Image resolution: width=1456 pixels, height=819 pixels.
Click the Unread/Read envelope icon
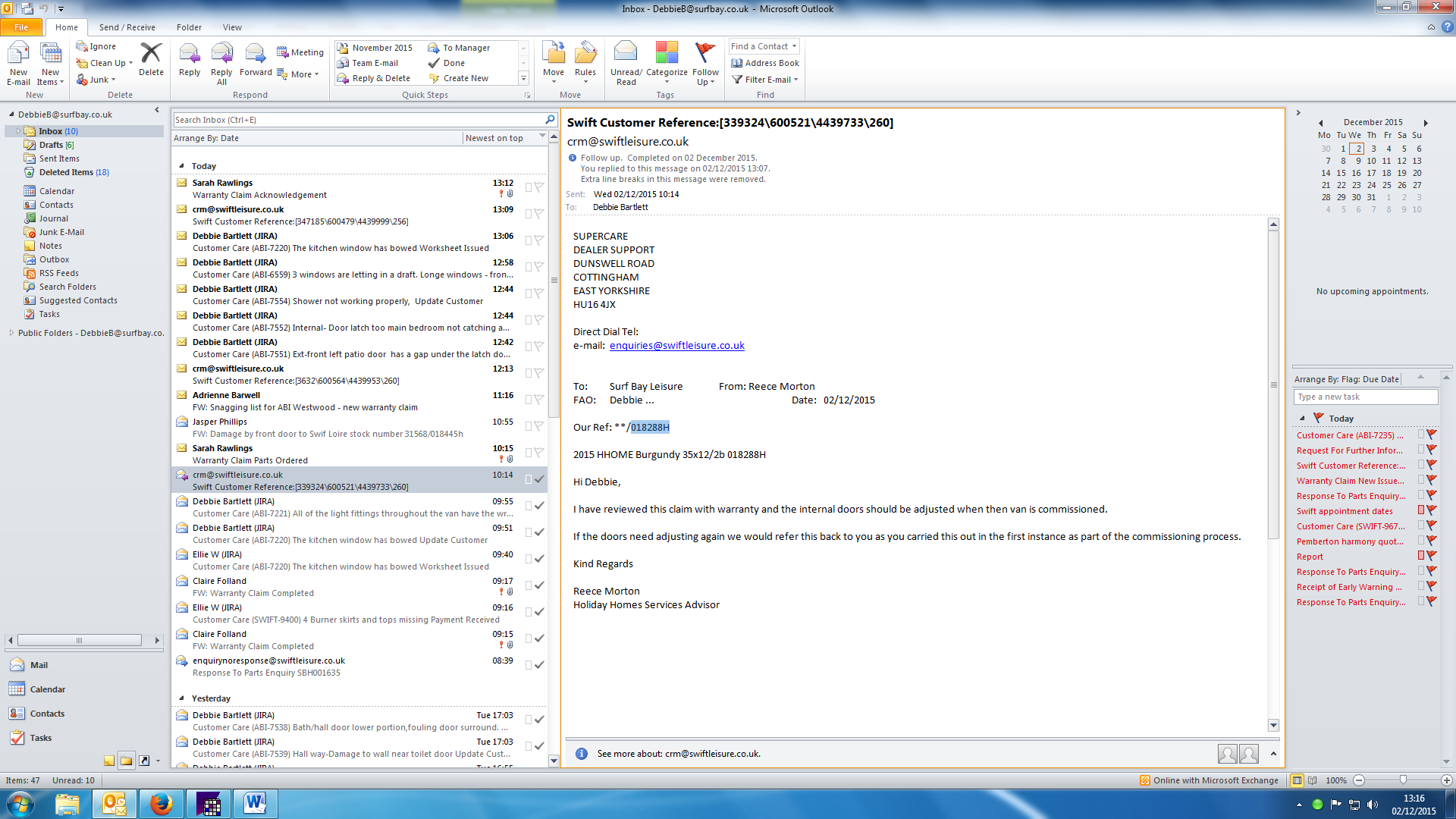coord(626,54)
